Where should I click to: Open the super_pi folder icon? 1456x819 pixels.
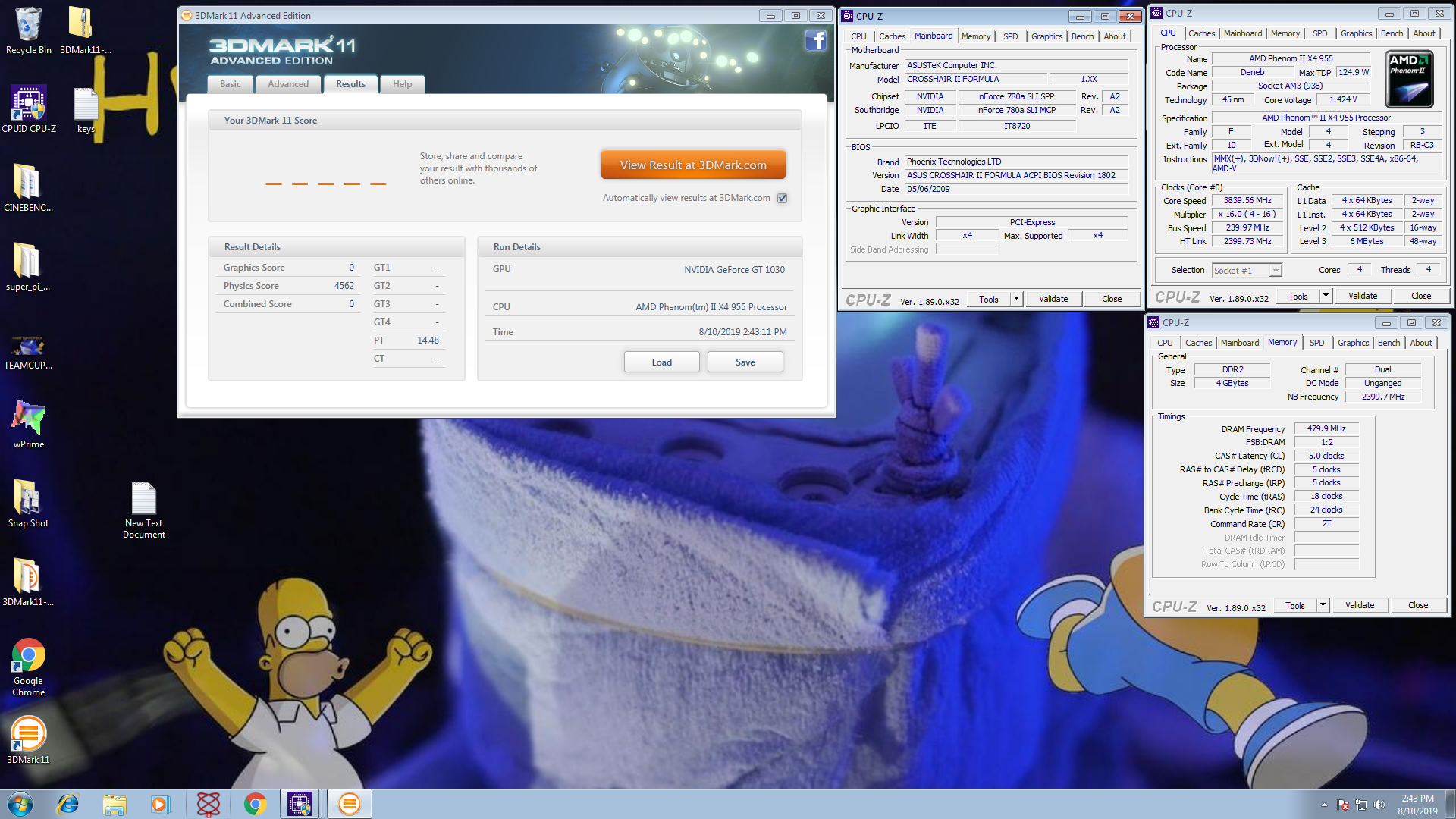point(28,267)
